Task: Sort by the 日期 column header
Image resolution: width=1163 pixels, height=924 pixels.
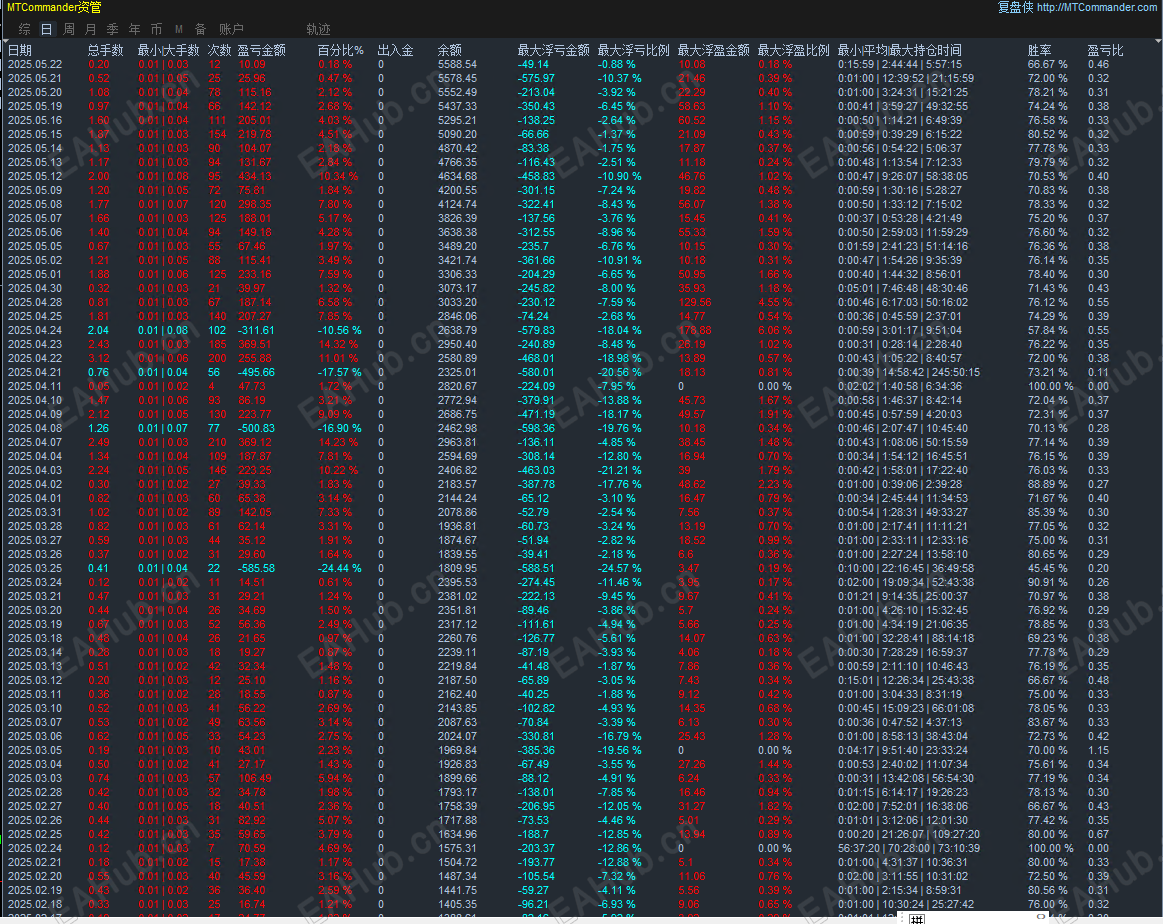Action: click(x=20, y=50)
